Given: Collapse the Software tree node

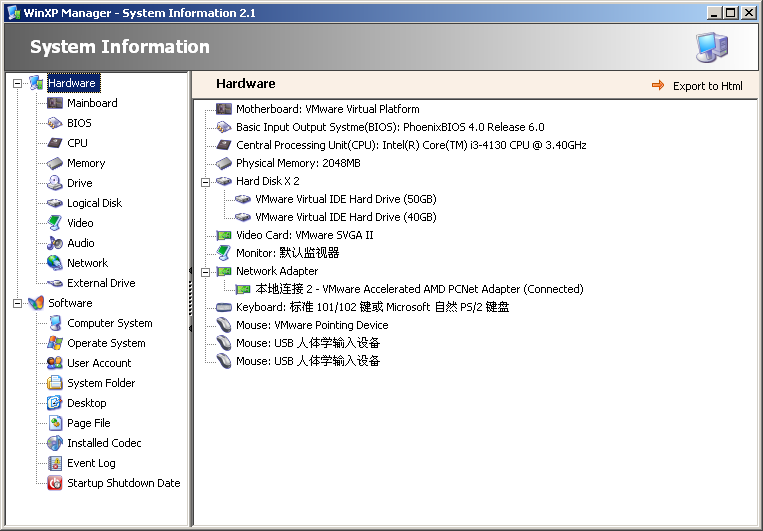Looking at the screenshot, I should (17, 303).
